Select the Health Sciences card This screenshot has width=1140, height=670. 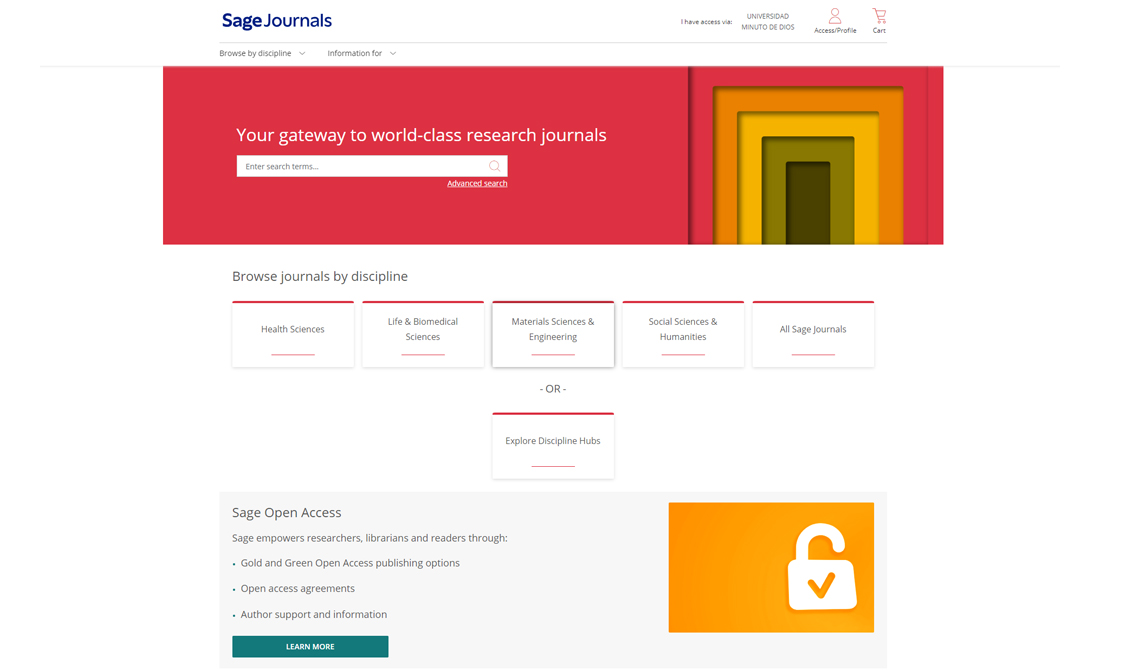coord(293,334)
